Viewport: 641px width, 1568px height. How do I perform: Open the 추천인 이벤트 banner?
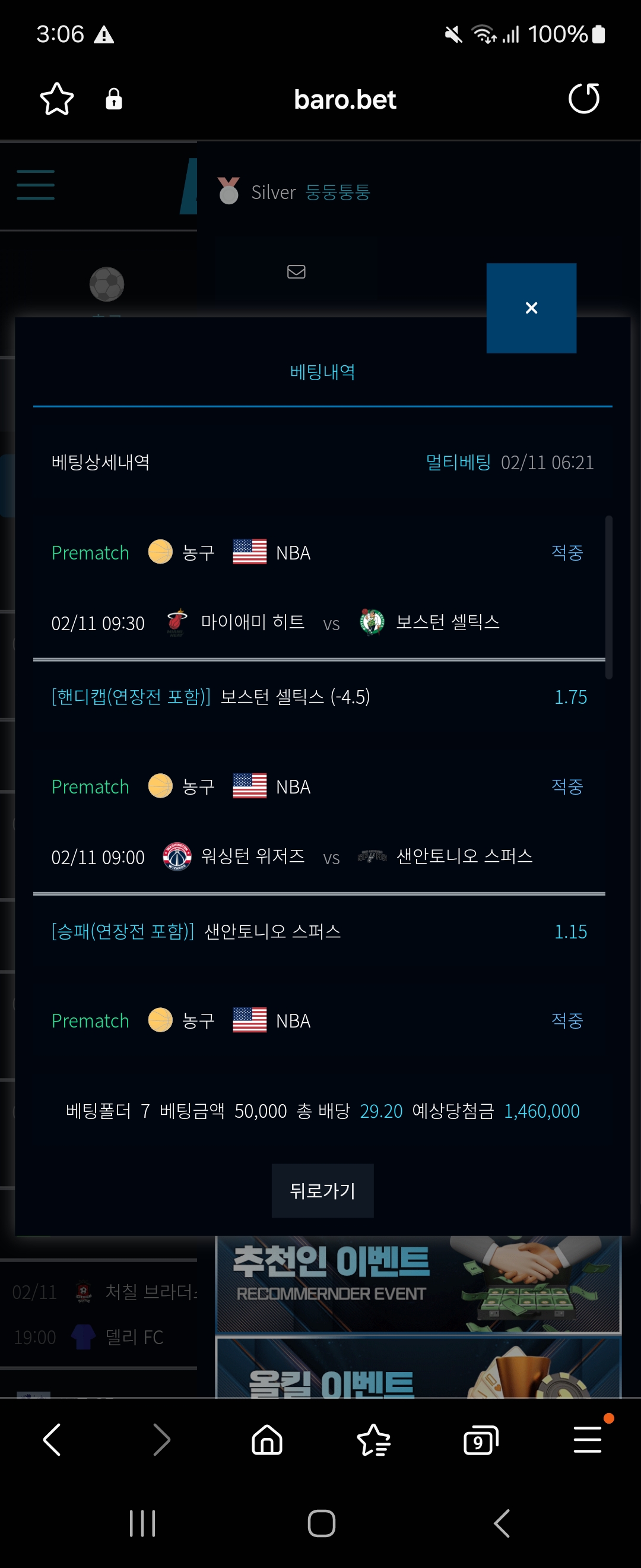[418, 1284]
